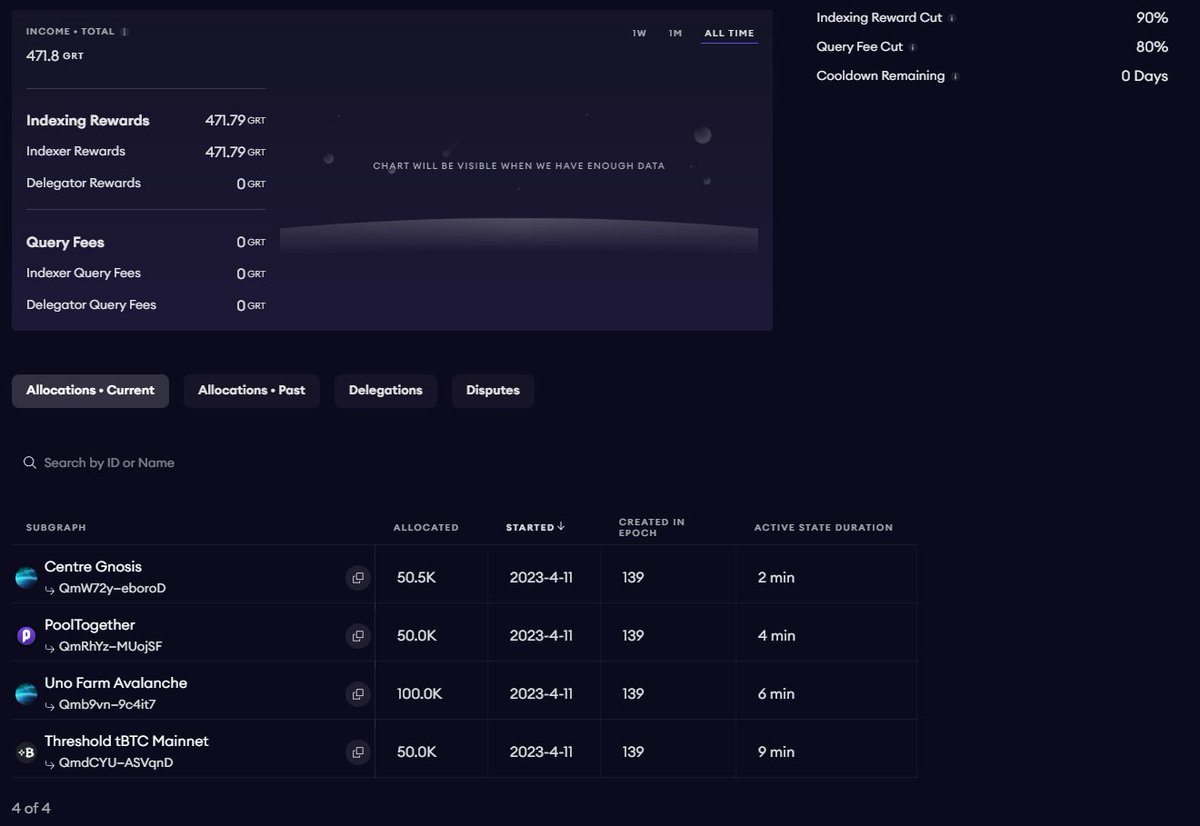This screenshot has width=1200, height=826.
Task: Click 90% Indexing Reward Cut value
Action: 1152,18
